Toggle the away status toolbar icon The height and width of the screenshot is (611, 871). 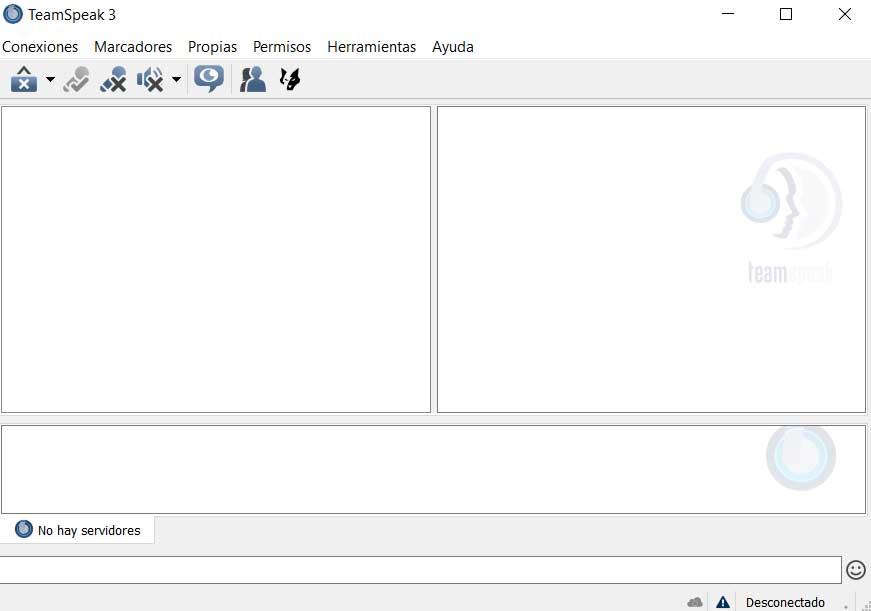76,79
